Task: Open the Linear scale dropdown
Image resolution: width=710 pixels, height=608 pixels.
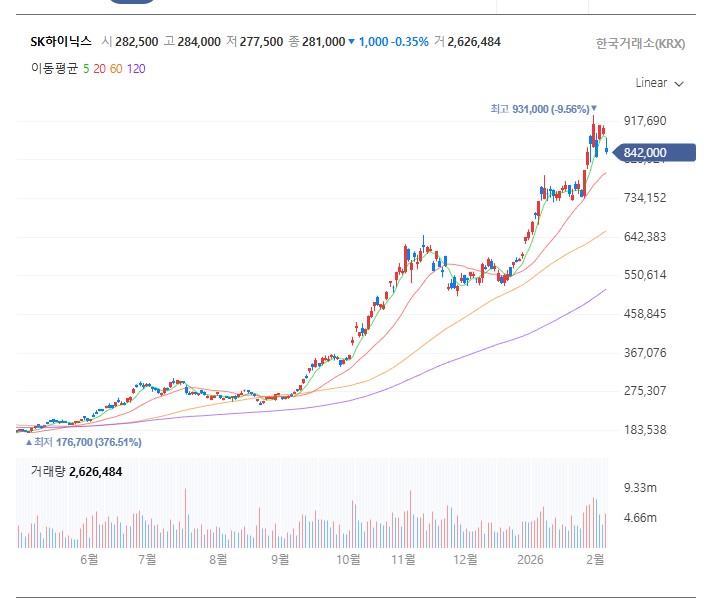Action: coord(659,83)
